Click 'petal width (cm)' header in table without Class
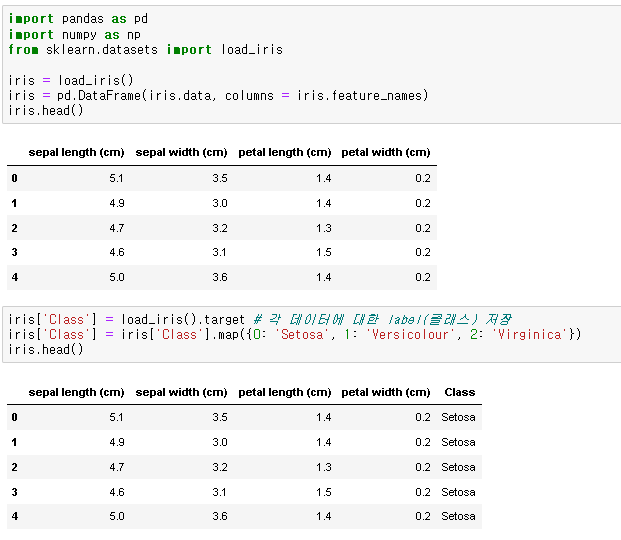 (x=386, y=153)
